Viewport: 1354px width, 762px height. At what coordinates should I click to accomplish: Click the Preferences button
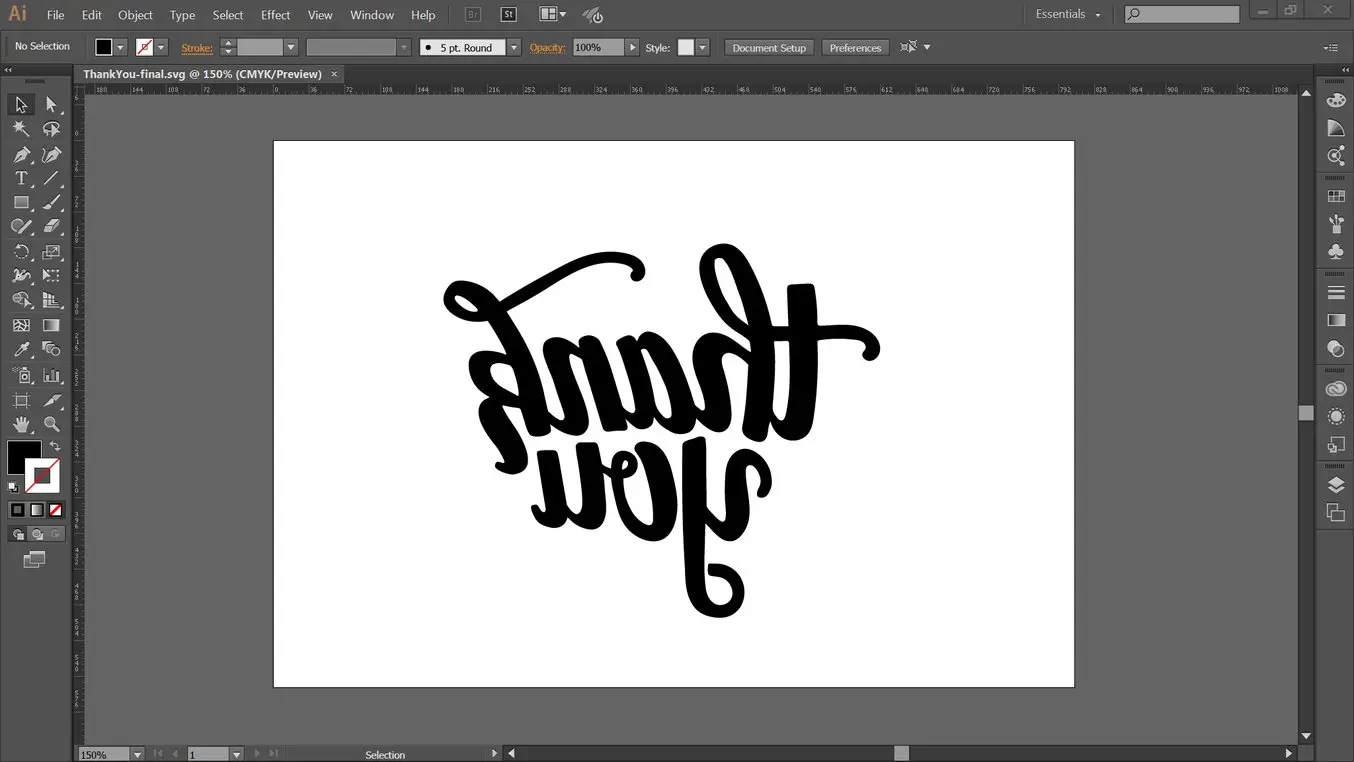coord(855,48)
